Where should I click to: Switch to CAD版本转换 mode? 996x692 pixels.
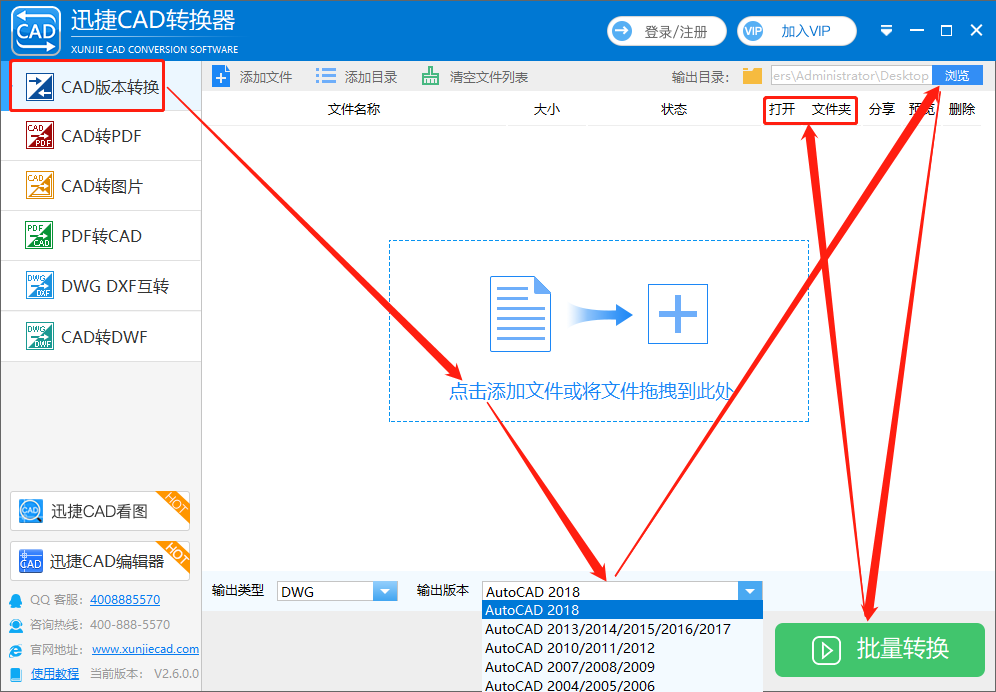[x=101, y=86]
